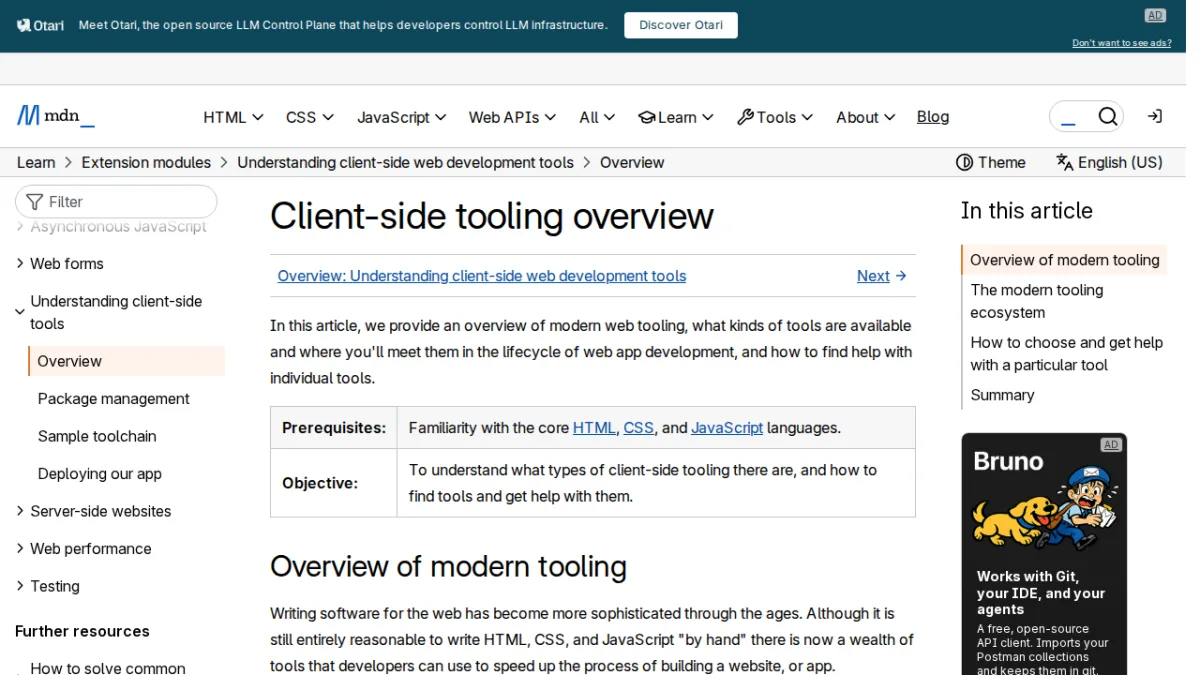Go to Learn in the breadcrumb trail
This screenshot has width=1200, height=675.
(36, 162)
